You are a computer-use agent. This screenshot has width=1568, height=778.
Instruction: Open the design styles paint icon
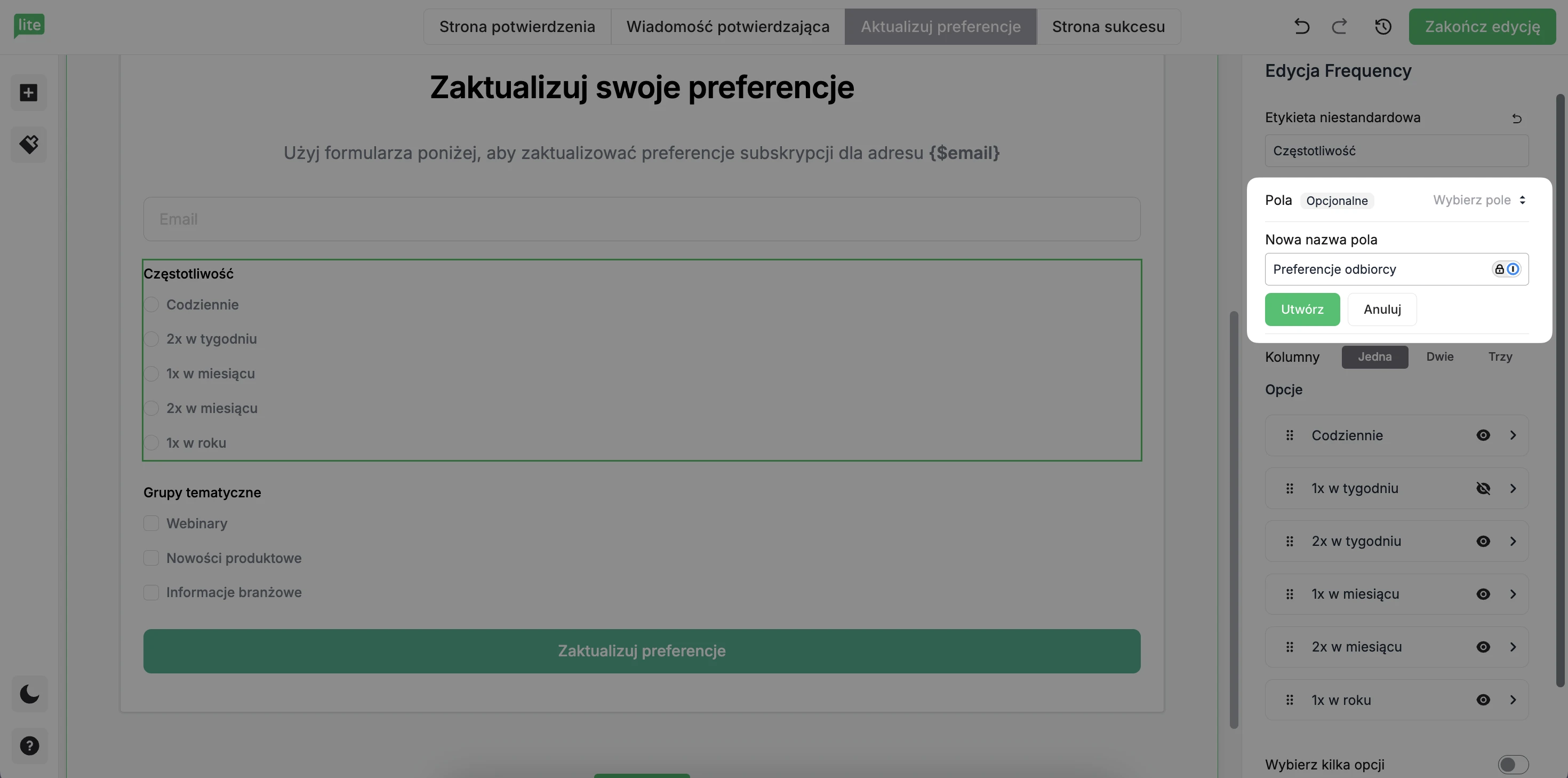[x=29, y=145]
